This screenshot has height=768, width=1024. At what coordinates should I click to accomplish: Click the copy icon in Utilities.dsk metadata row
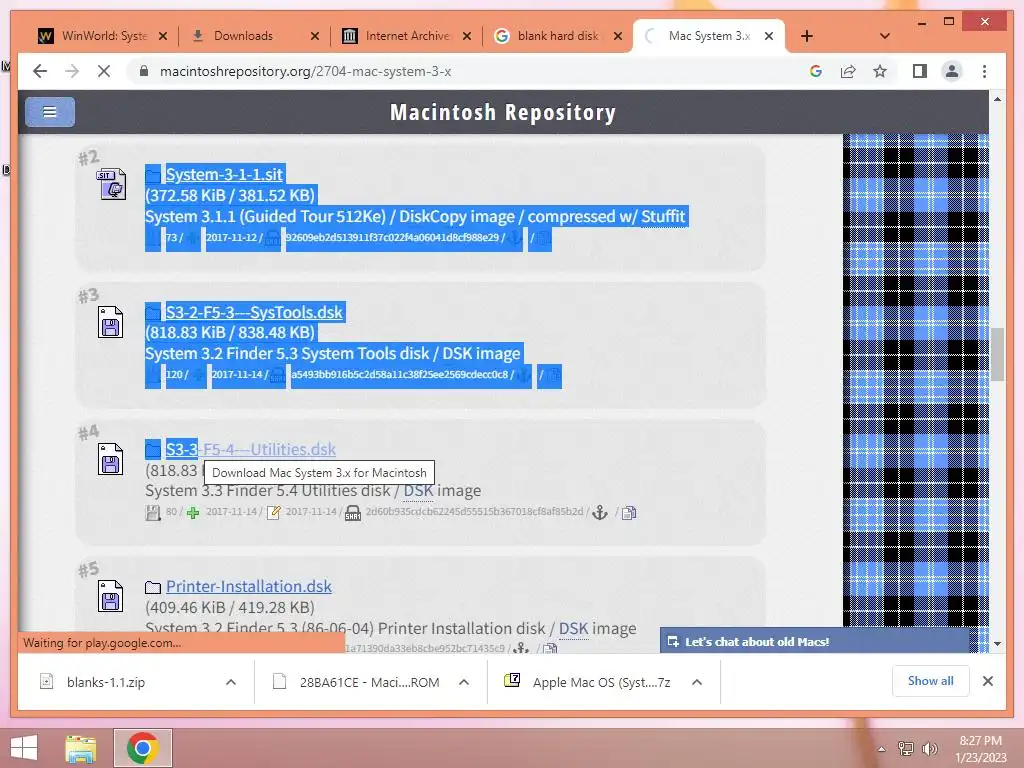point(629,513)
